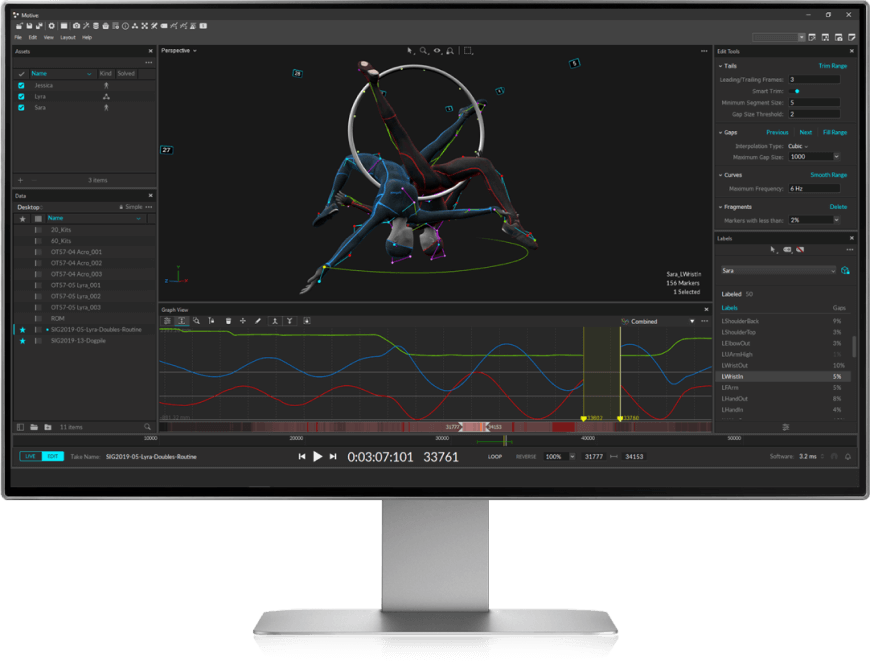Click the filter icon in Graph View toolbar
Viewport: 870px width, 663px height.
(x=289, y=319)
